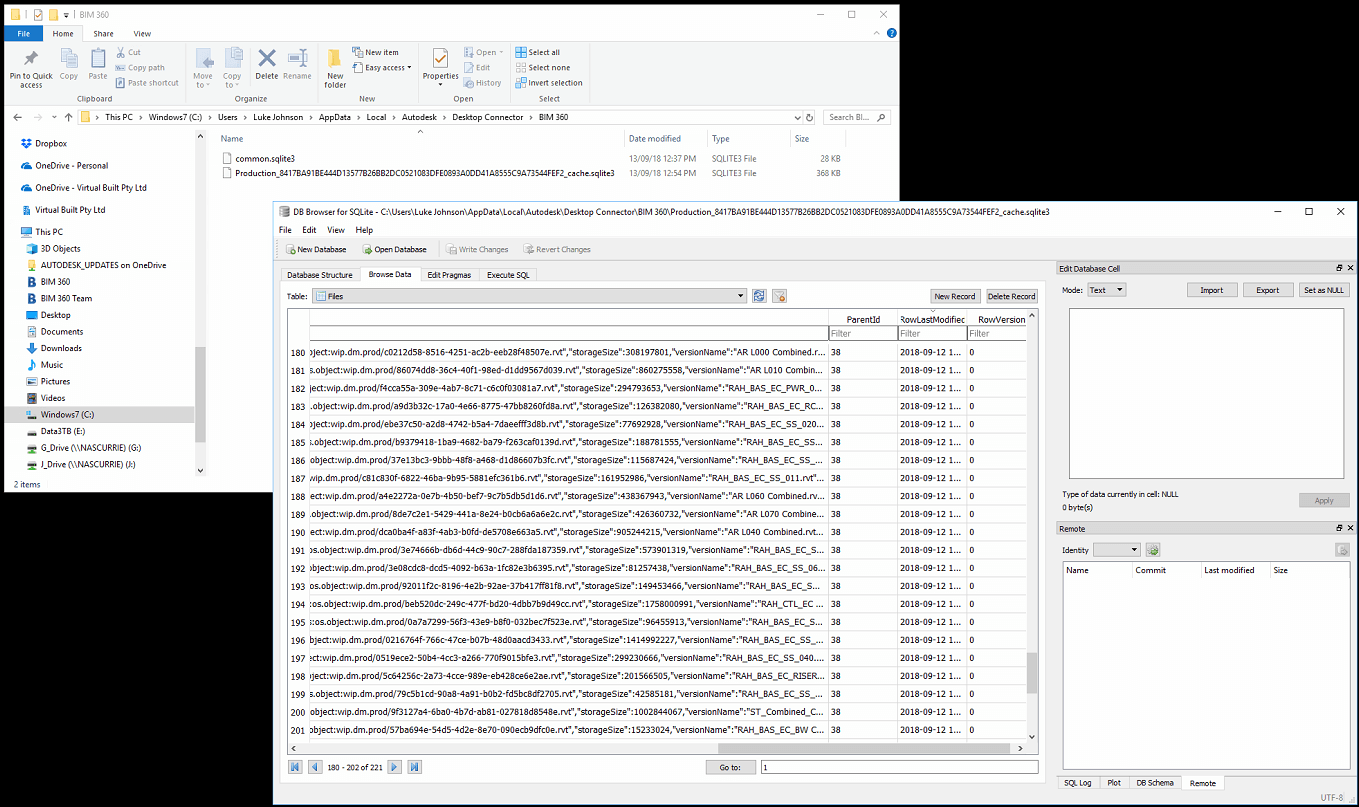
Task: Click the ParentId column filter field
Action: pyautogui.click(x=863, y=333)
